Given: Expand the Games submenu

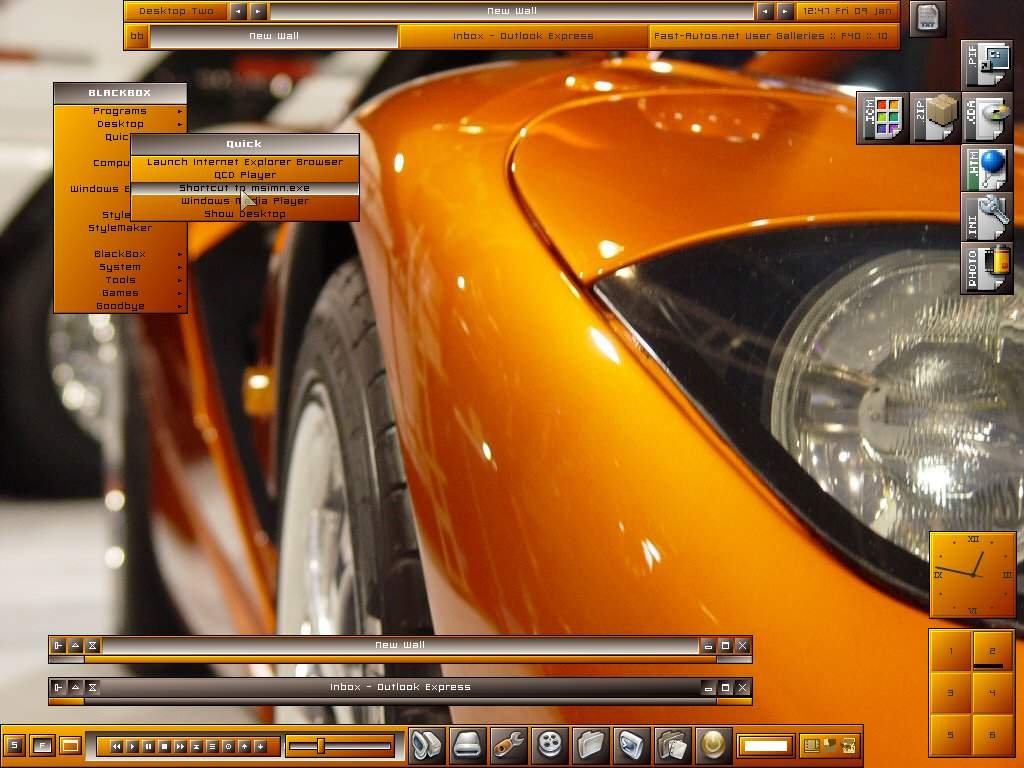Looking at the screenshot, I should tap(120, 293).
